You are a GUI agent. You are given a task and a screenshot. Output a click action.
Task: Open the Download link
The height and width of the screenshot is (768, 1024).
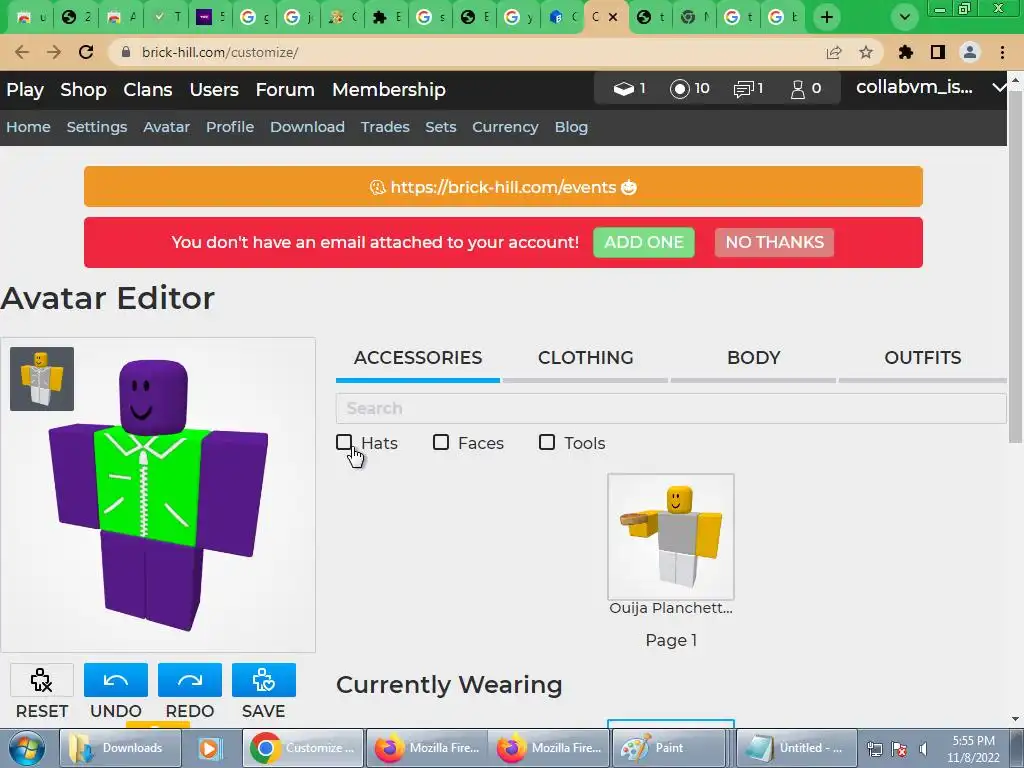click(x=307, y=127)
